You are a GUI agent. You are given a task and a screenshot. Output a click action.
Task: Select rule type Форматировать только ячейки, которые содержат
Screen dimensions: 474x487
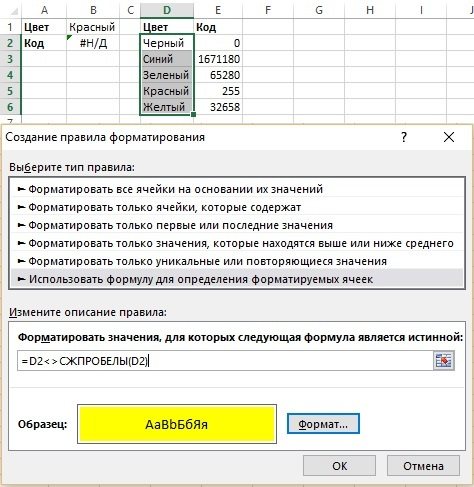(237, 207)
